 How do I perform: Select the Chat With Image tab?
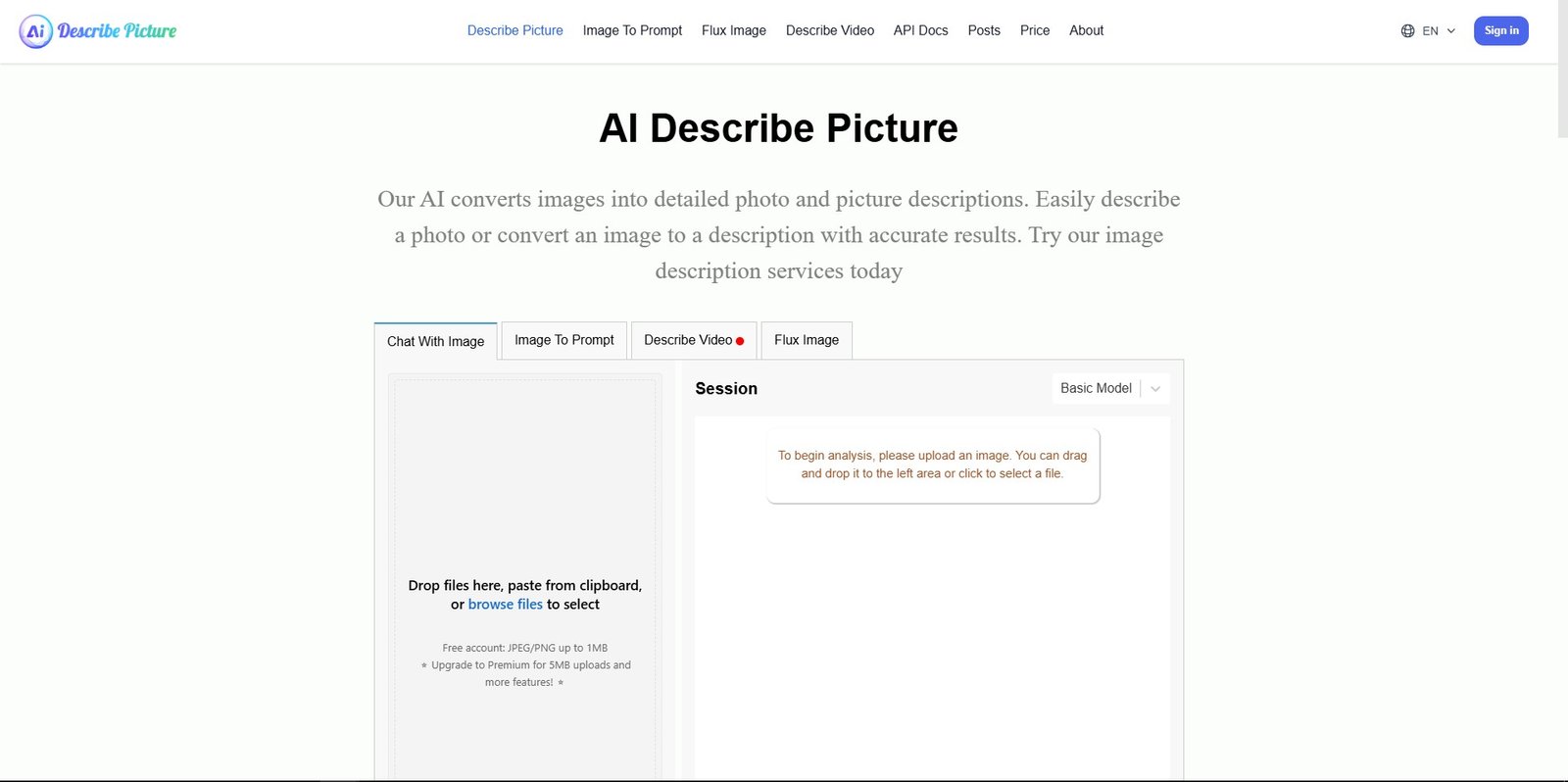coord(435,341)
